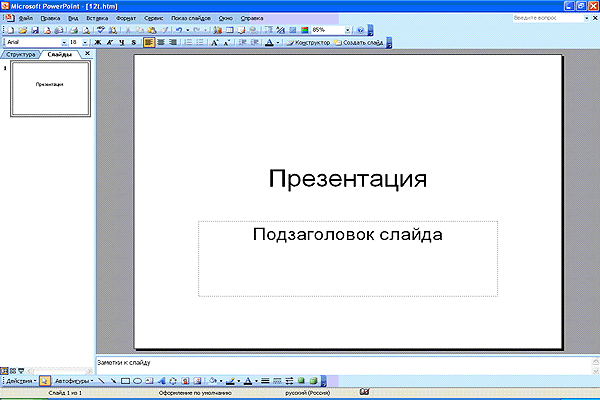This screenshot has height=400, width=600.
Task: Open a file with the Open folder icon
Action: (x=23, y=30)
